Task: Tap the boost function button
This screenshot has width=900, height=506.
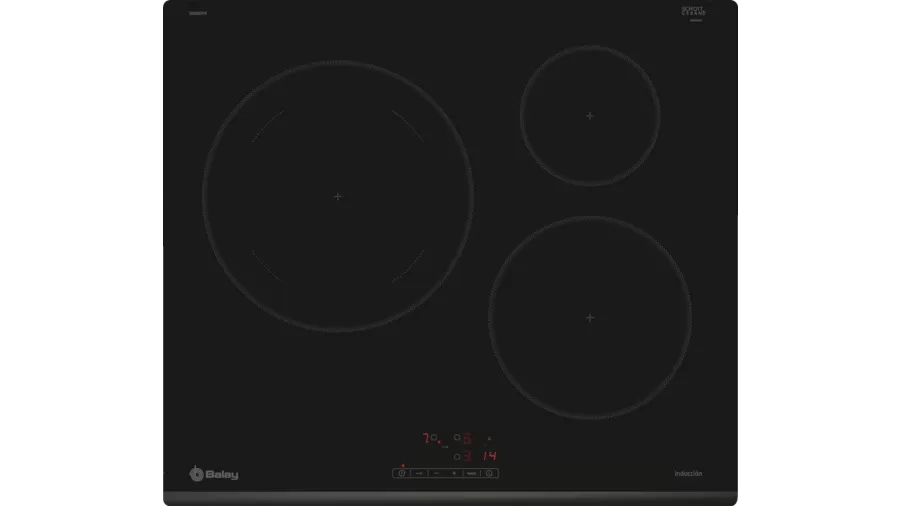Action: click(x=471, y=473)
